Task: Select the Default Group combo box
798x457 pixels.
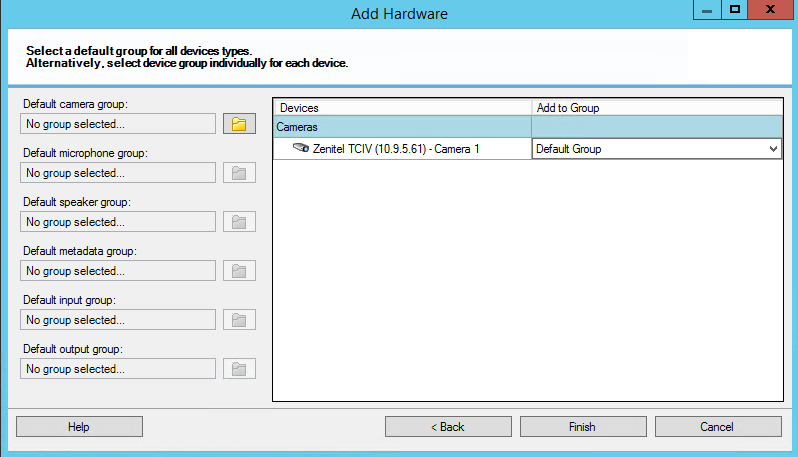Action: click(x=648, y=149)
